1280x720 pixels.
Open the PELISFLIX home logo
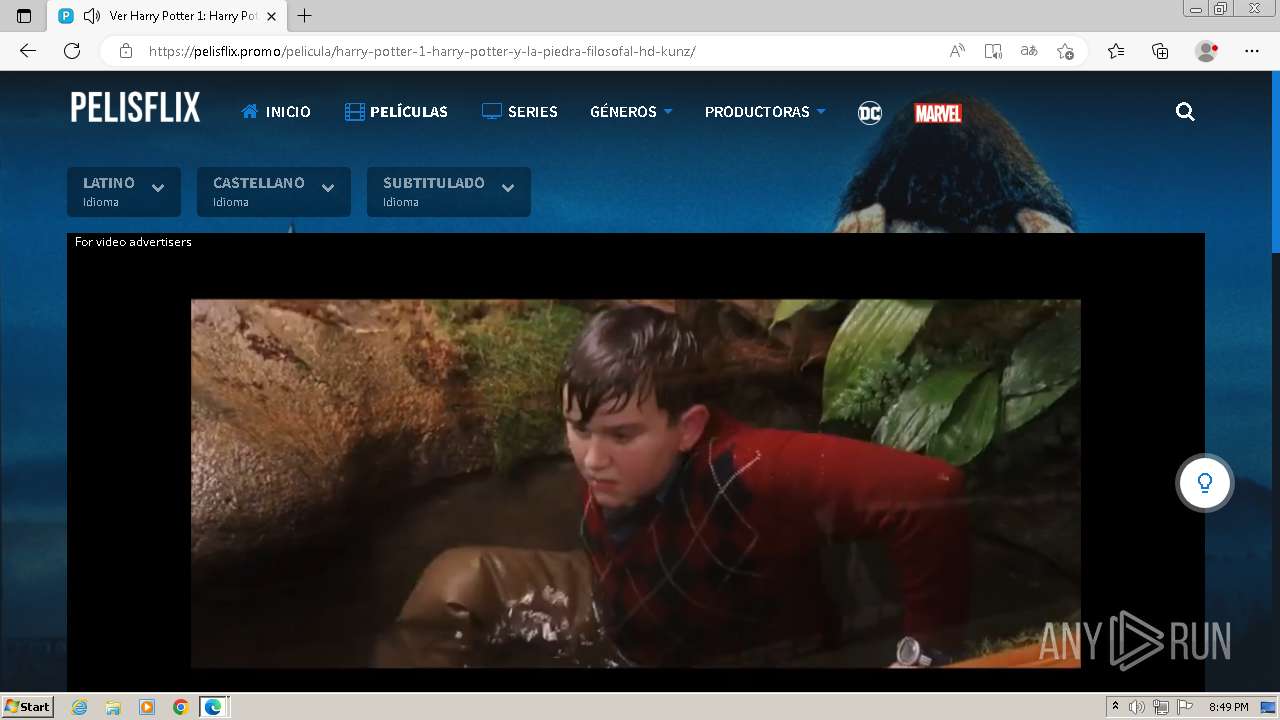pos(135,107)
